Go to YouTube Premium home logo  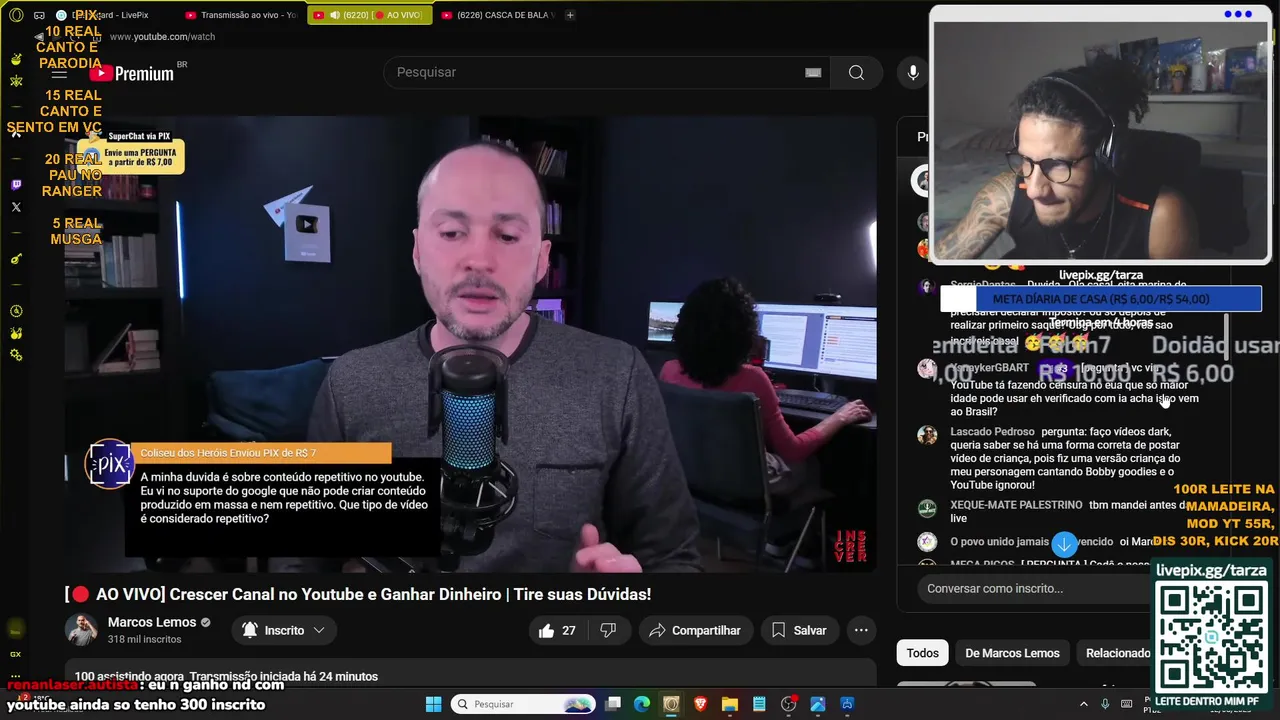tap(131, 72)
